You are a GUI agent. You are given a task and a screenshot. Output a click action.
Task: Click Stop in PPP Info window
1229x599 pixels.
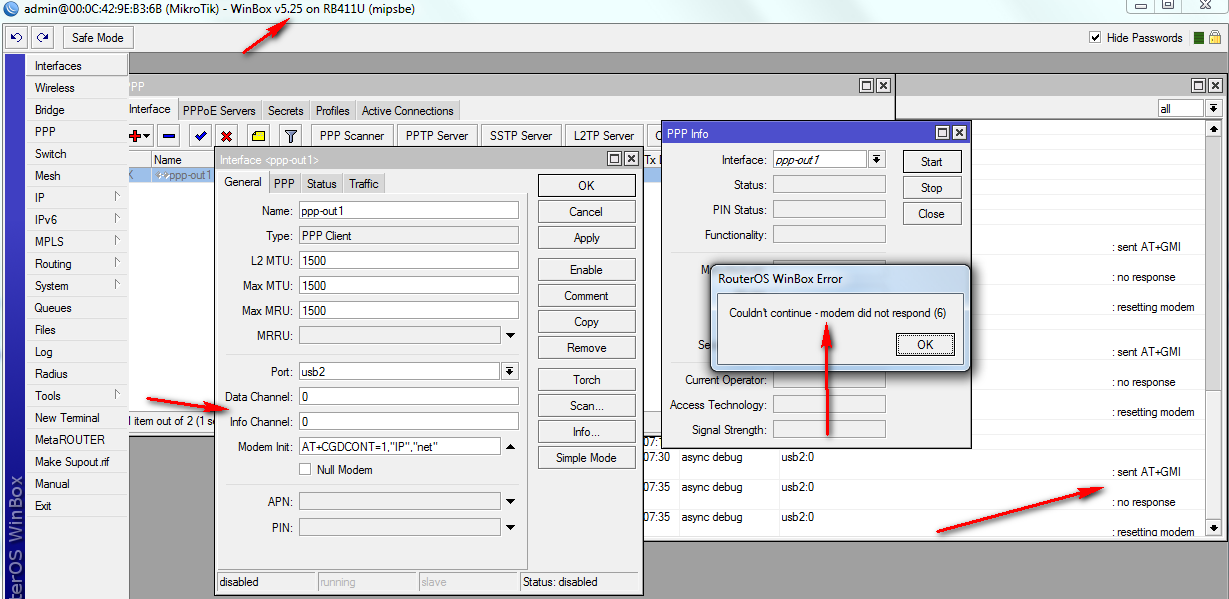tap(932, 188)
